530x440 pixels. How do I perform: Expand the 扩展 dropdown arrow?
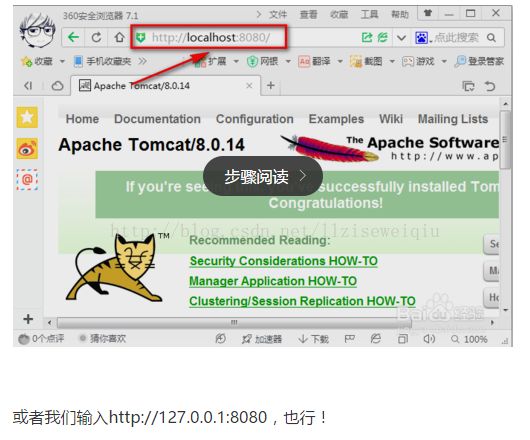coord(236,62)
